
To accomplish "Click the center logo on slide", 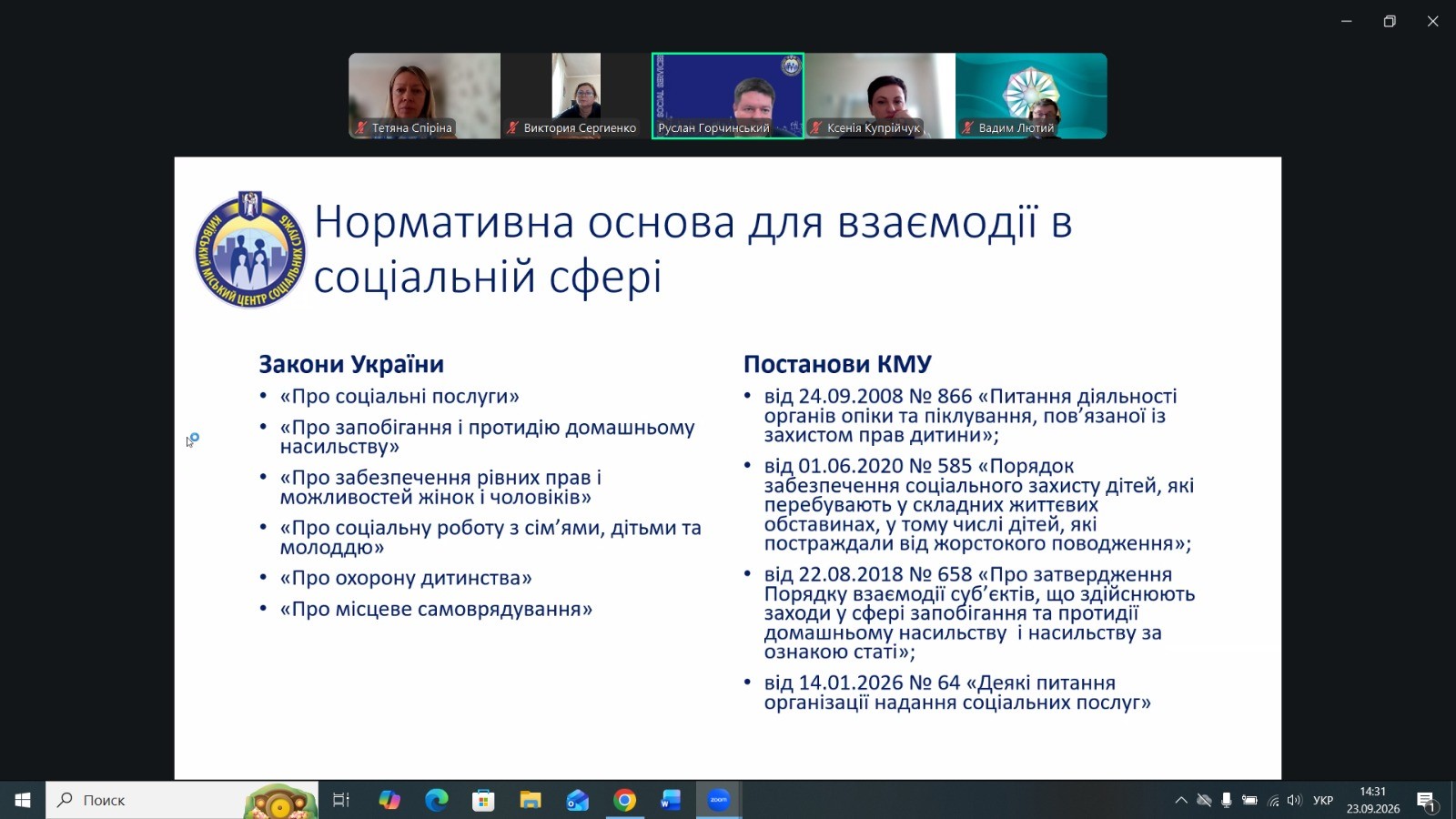I will click(x=250, y=249).
